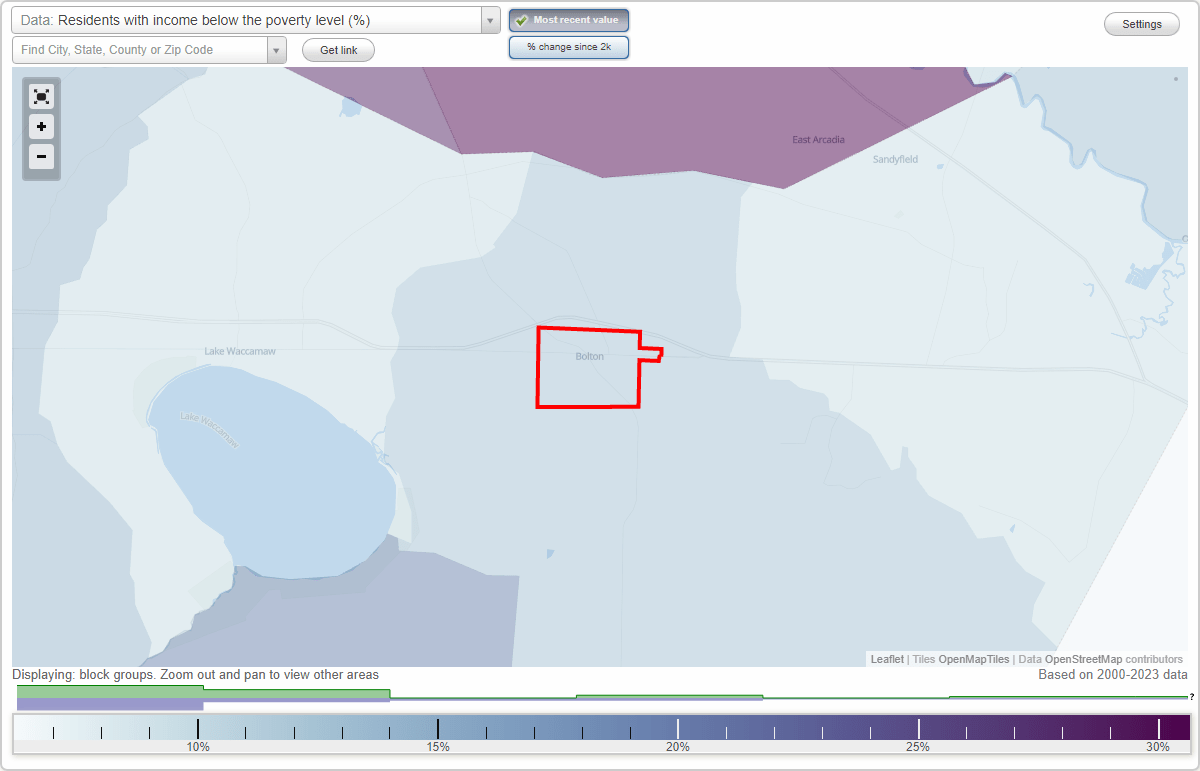The height and width of the screenshot is (771, 1200).
Task: Click the green checkmark on Most recent value
Action: [x=523, y=20]
